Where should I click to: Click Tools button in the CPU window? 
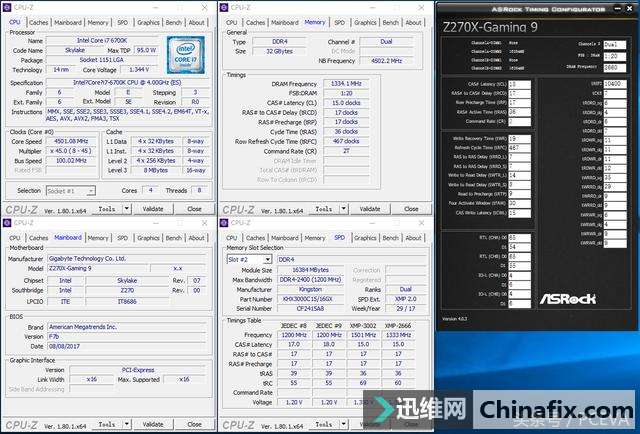(107, 209)
